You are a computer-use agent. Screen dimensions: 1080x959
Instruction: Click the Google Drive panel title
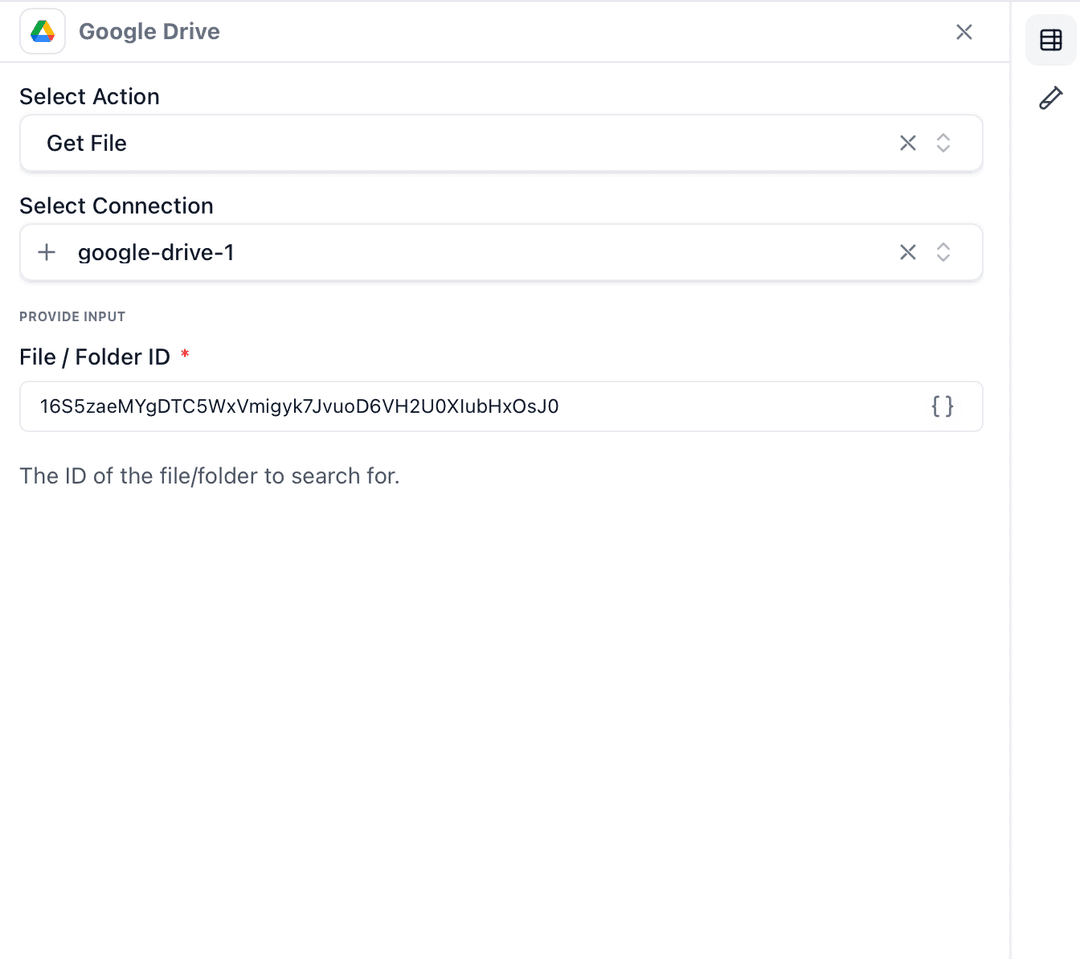point(149,32)
